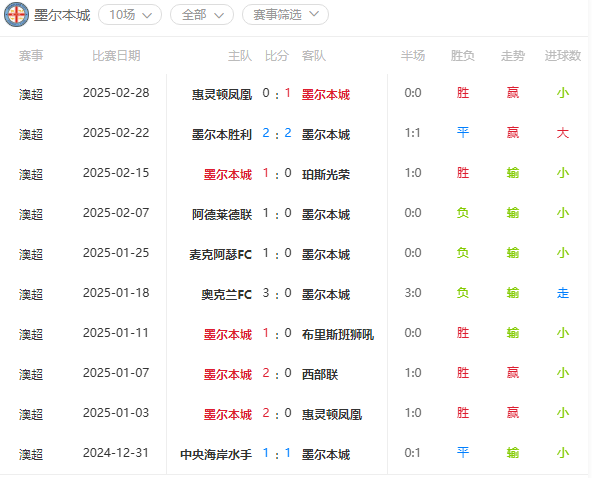This screenshot has height=478, width=592.
Task: Open the 阿德莱德联 team page
Action: point(222,214)
